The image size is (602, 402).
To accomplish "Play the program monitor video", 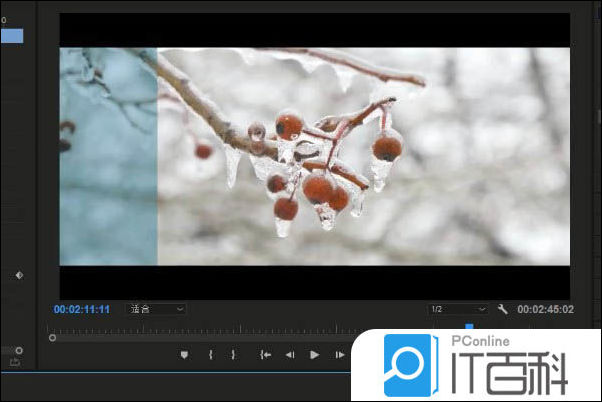I will pos(314,355).
